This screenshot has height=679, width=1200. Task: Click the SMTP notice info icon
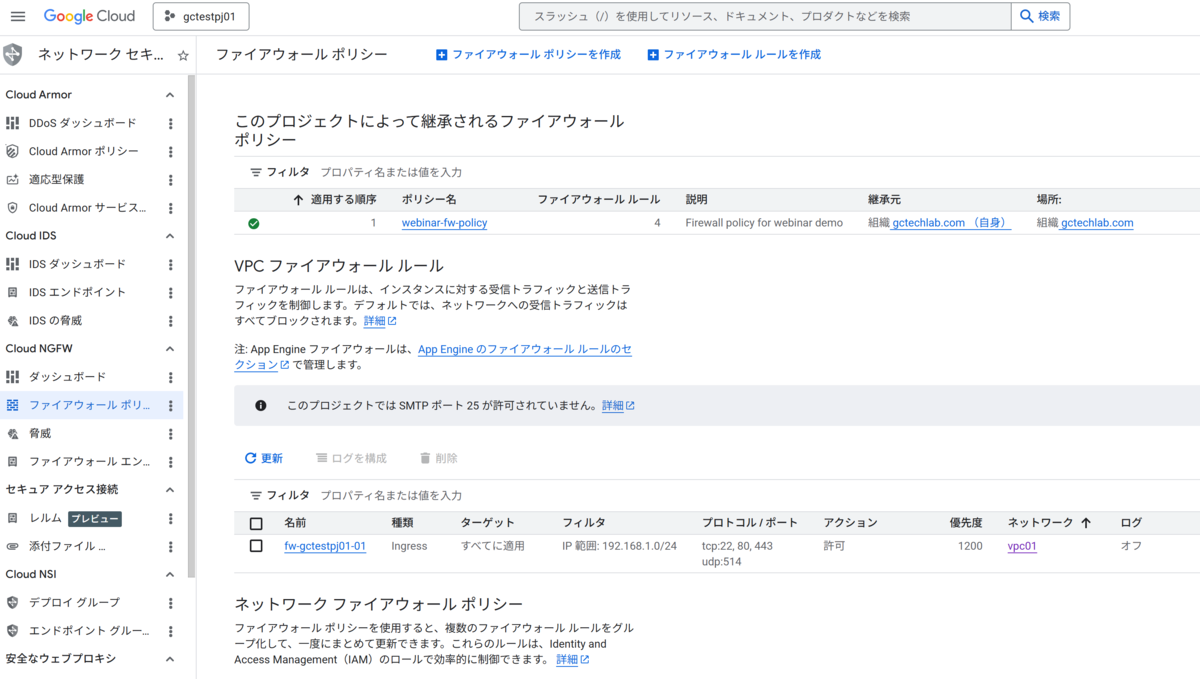pyautogui.click(x=261, y=406)
